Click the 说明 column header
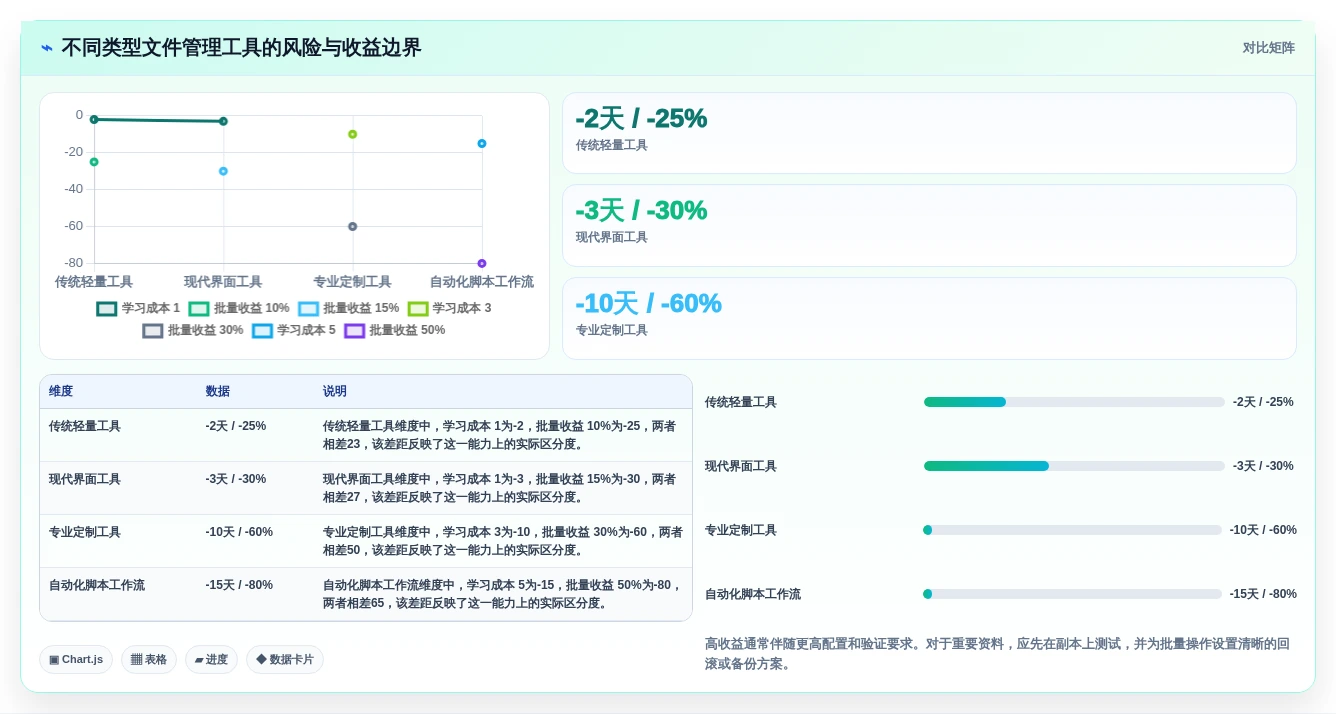This screenshot has height=714, width=1336. 335,391
